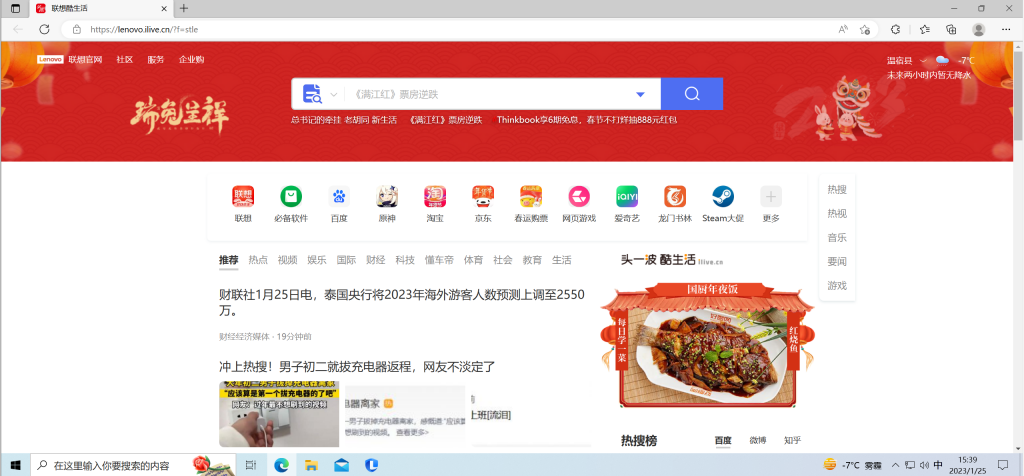Click the 更多 plus icon
The height and width of the screenshot is (476, 1024).
click(x=771, y=197)
